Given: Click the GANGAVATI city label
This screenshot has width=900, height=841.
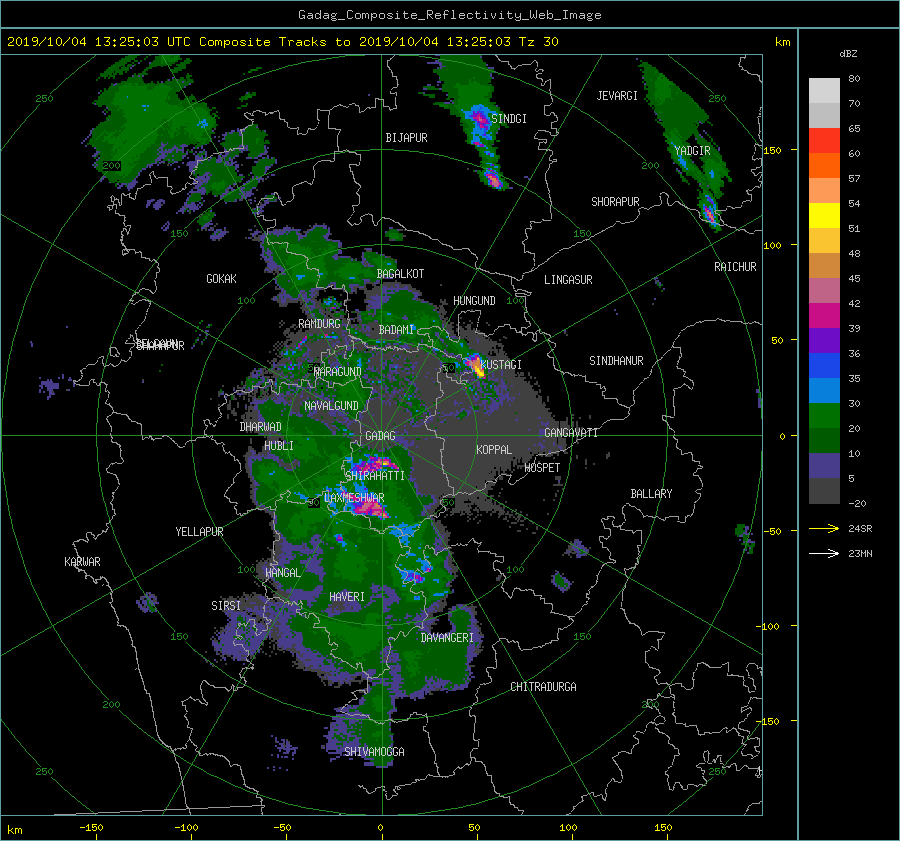Looking at the screenshot, I should [x=571, y=433].
